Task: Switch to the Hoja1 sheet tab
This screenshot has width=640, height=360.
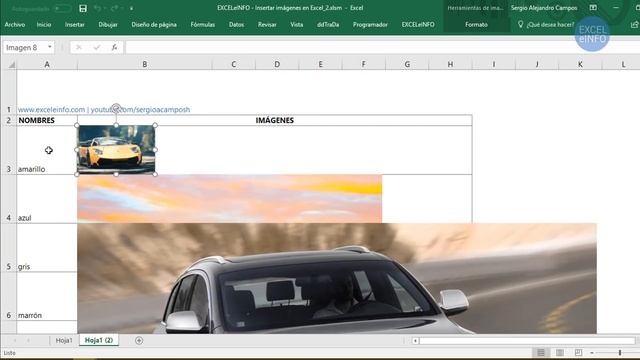Action: pos(64,340)
